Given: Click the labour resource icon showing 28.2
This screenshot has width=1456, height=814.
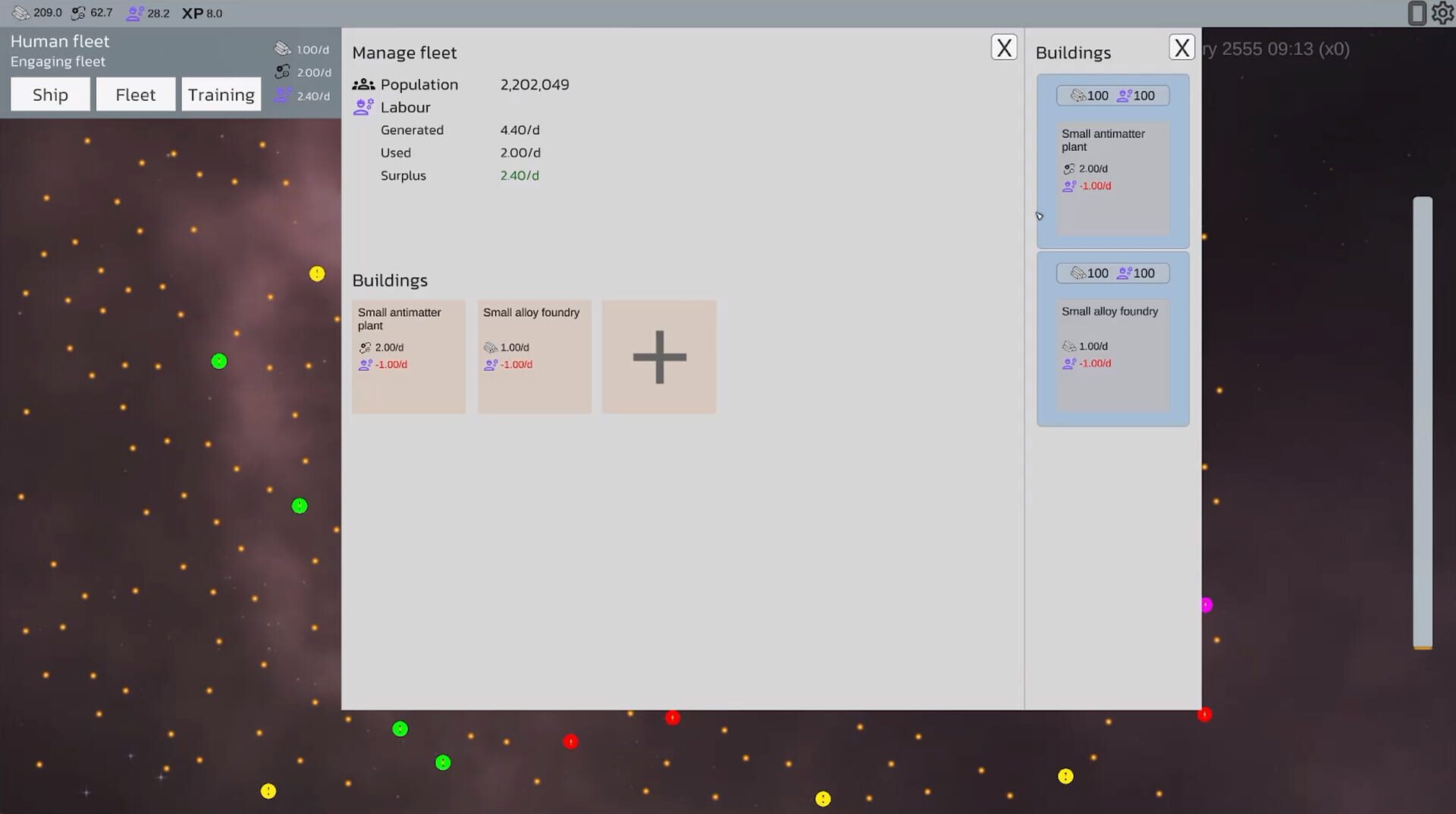Looking at the screenshot, I should click(x=135, y=13).
